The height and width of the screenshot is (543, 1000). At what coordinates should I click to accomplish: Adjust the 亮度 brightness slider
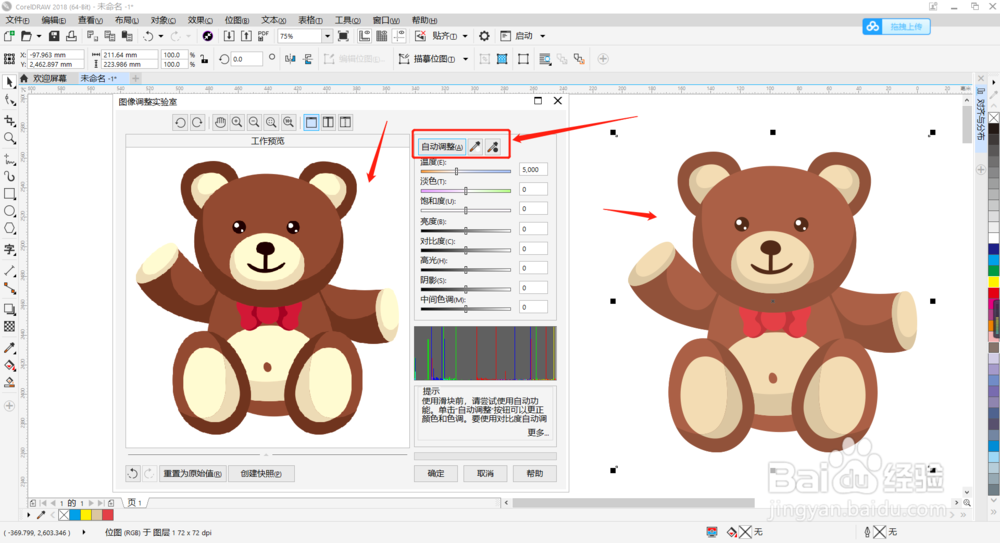(x=466, y=230)
